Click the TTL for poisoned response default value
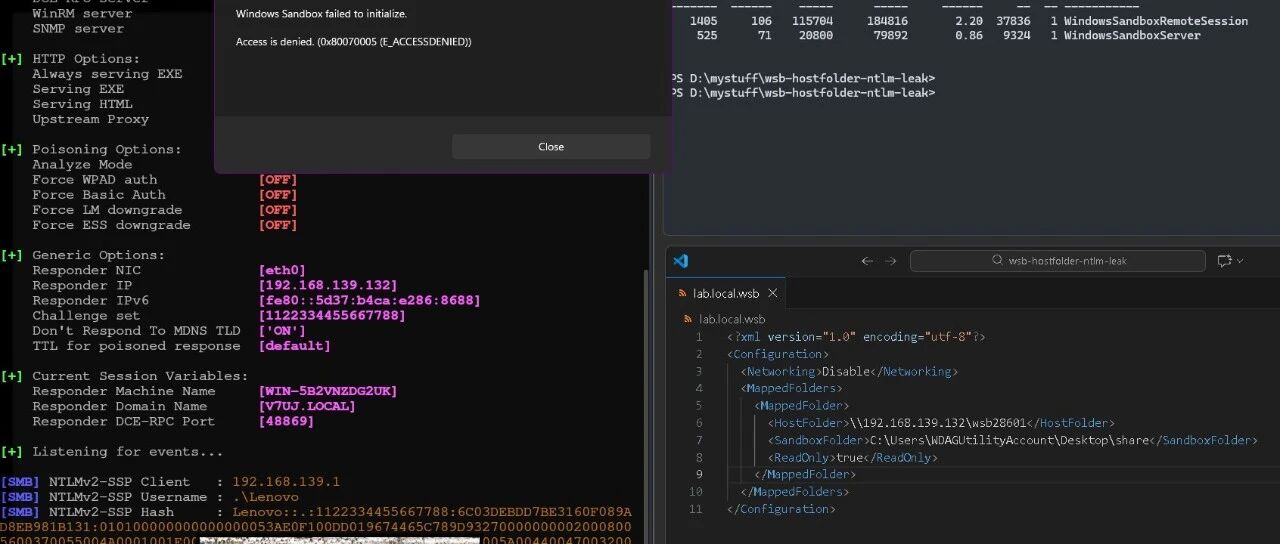This screenshot has height=544, width=1280. (x=294, y=346)
